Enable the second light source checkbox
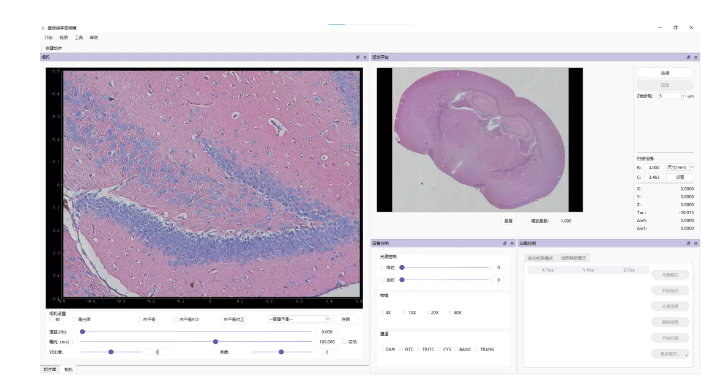This screenshot has width=726, height=386. [382, 280]
